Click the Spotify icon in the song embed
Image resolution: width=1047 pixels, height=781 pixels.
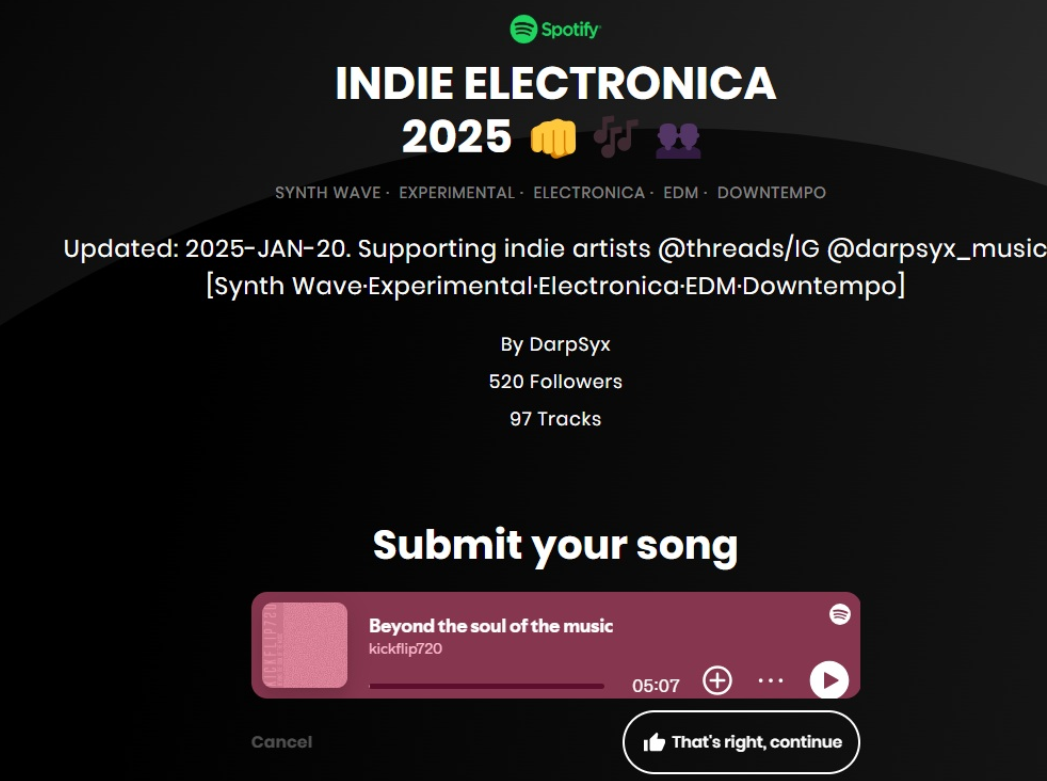(x=840, y=614)
